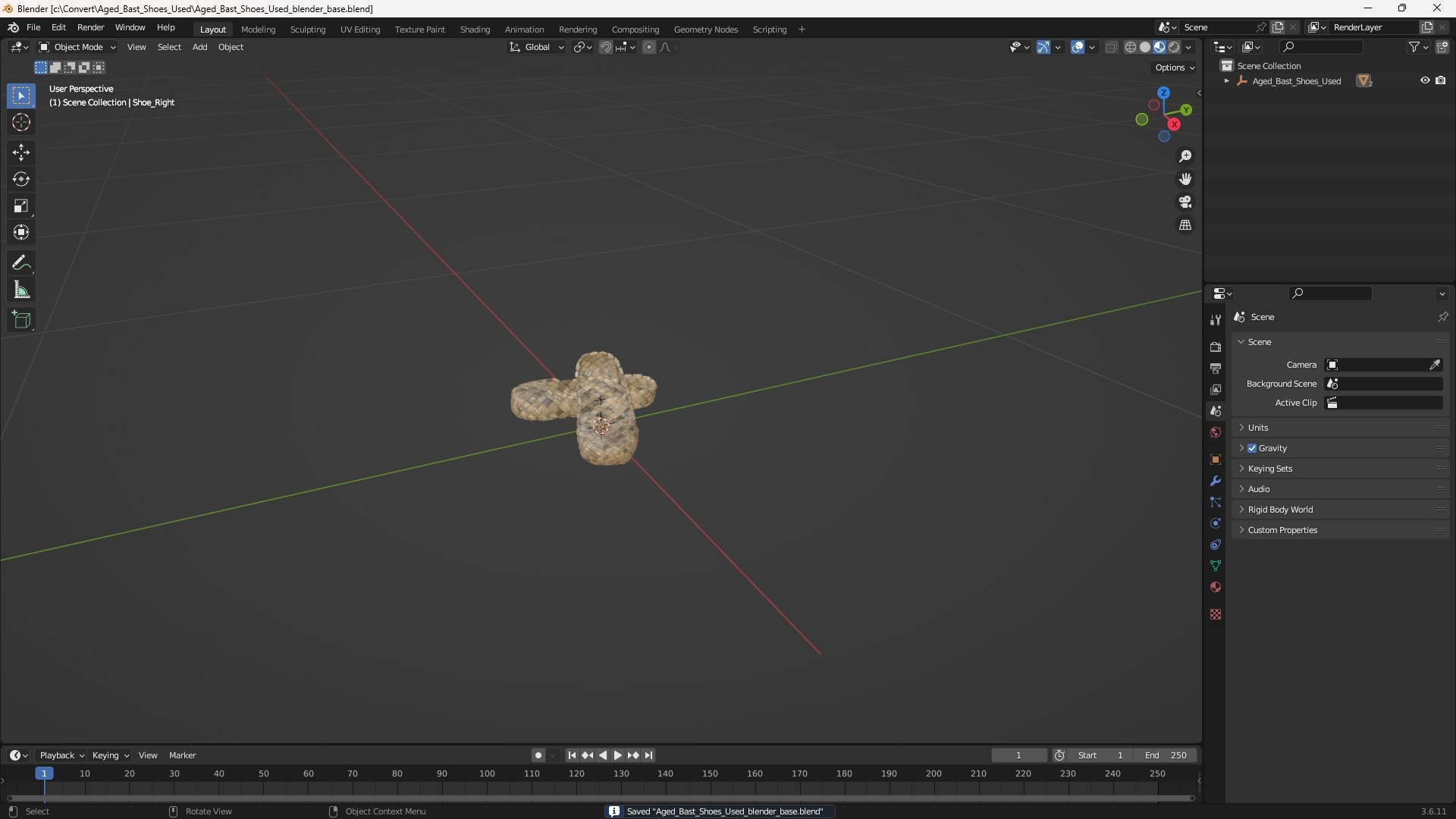Switch perspective/orthographic grid icon
1456x819 pixels.
pos(1185,225)
